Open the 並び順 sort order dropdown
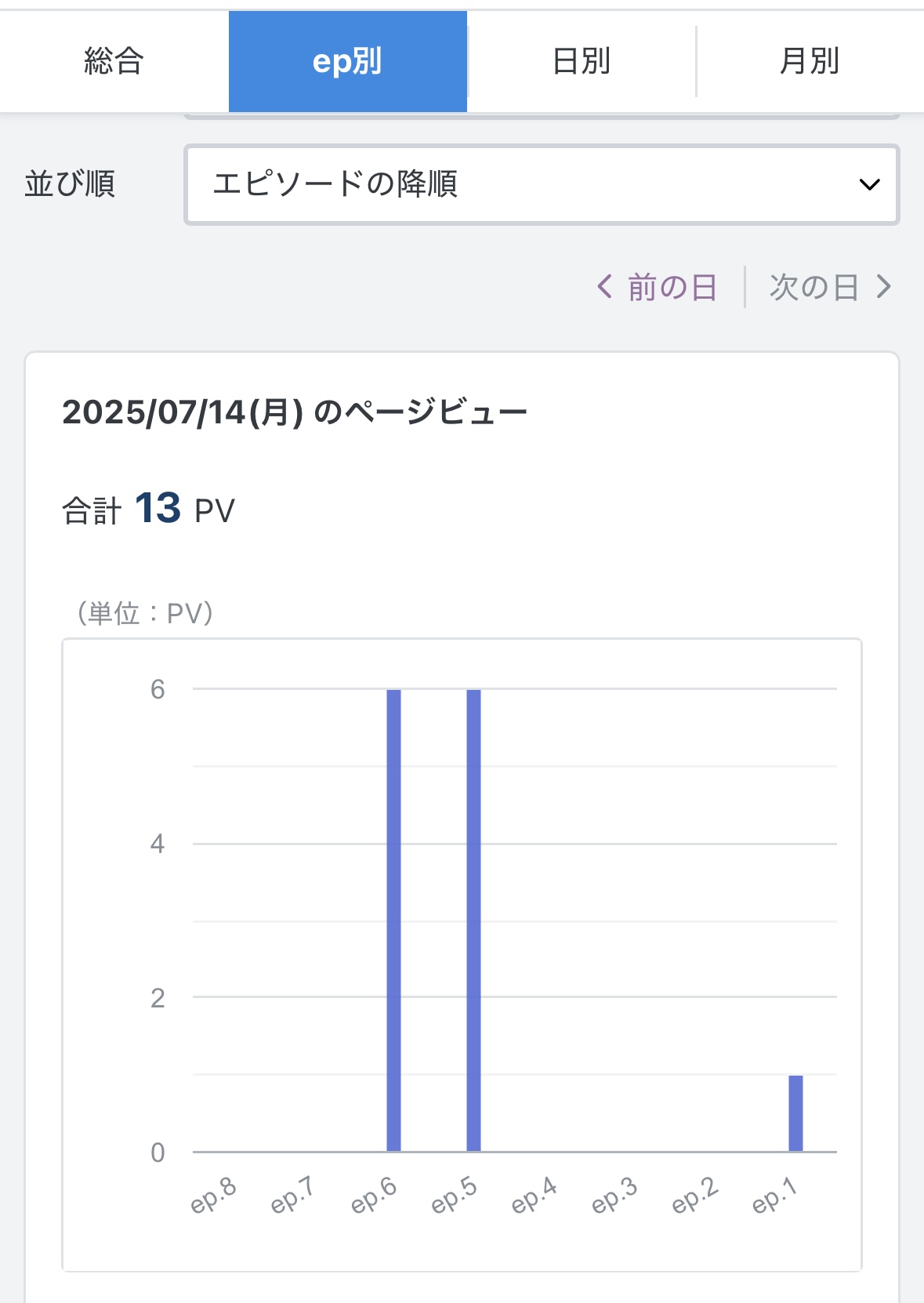 (542, 185)
